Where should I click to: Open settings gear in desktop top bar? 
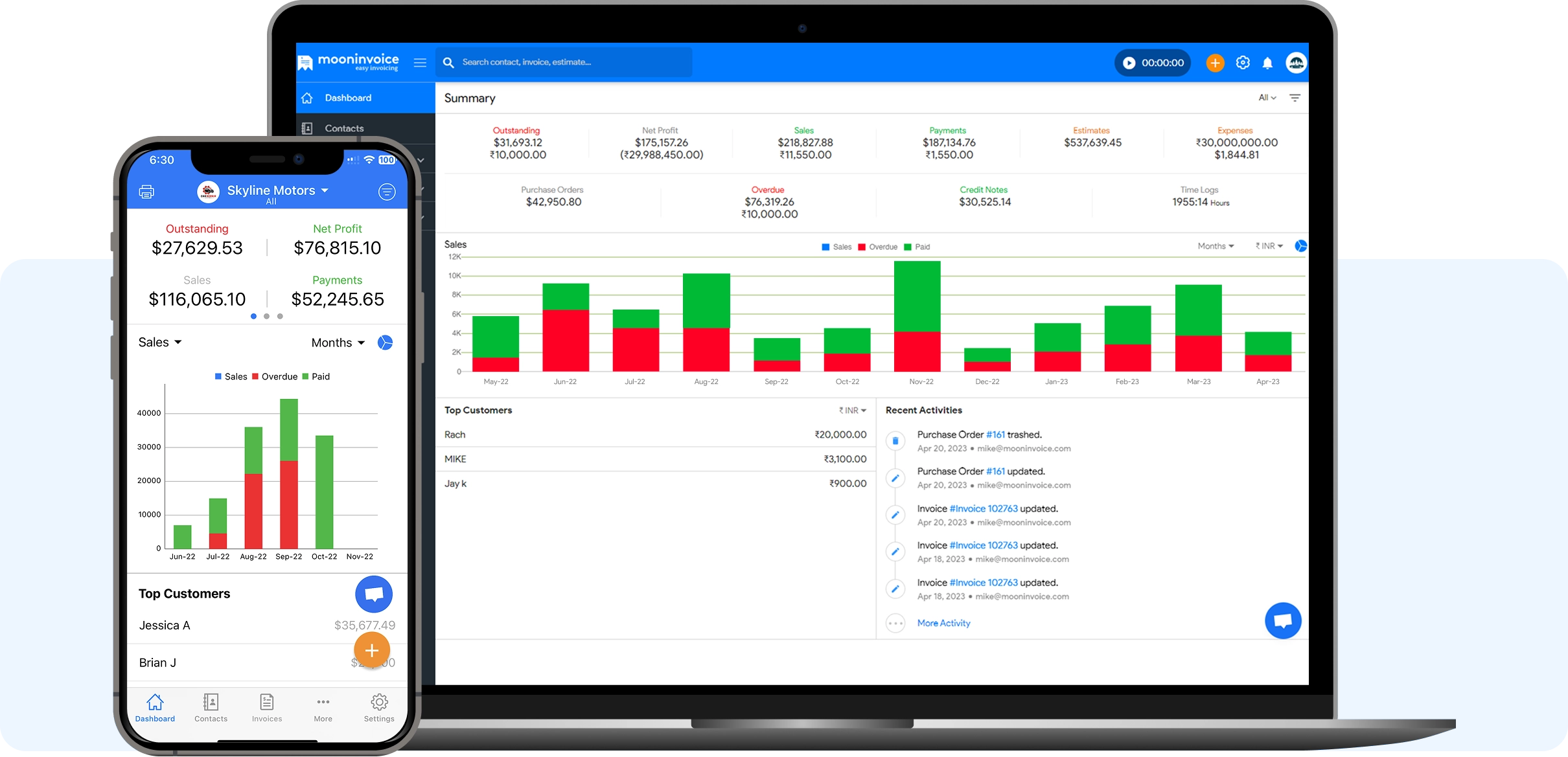(1242, 63)
